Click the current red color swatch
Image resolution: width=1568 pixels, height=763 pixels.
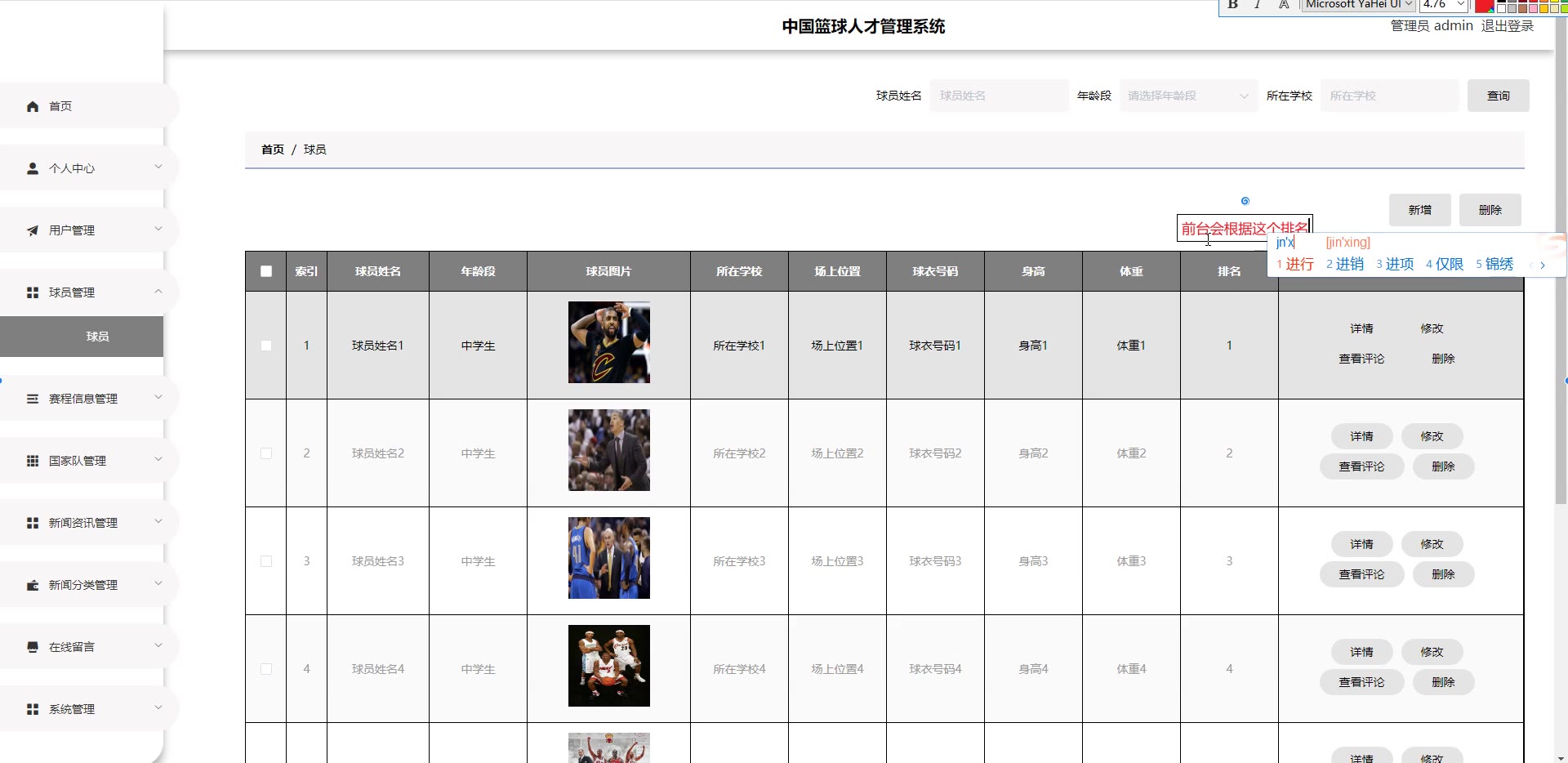[x=1484, y=6]
